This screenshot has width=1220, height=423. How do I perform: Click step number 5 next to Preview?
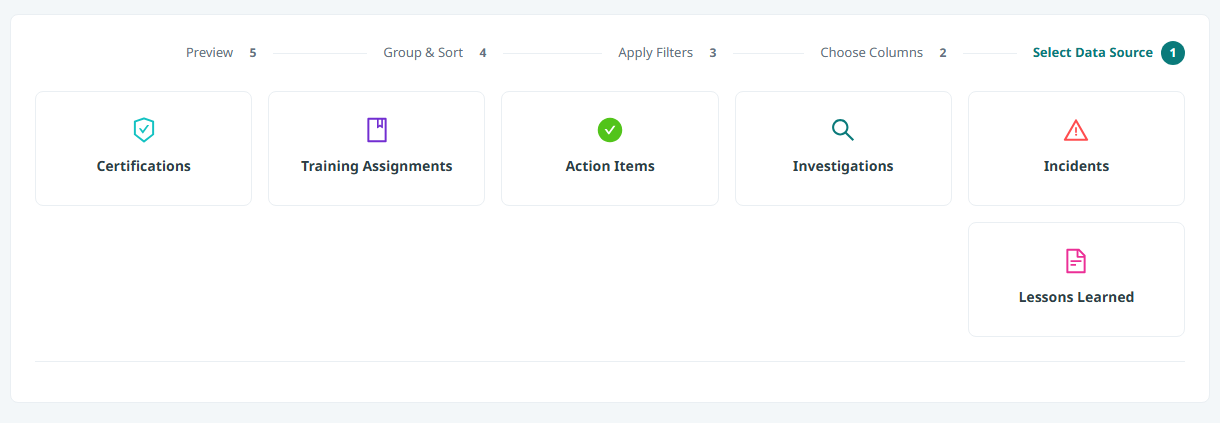point(253,53)
